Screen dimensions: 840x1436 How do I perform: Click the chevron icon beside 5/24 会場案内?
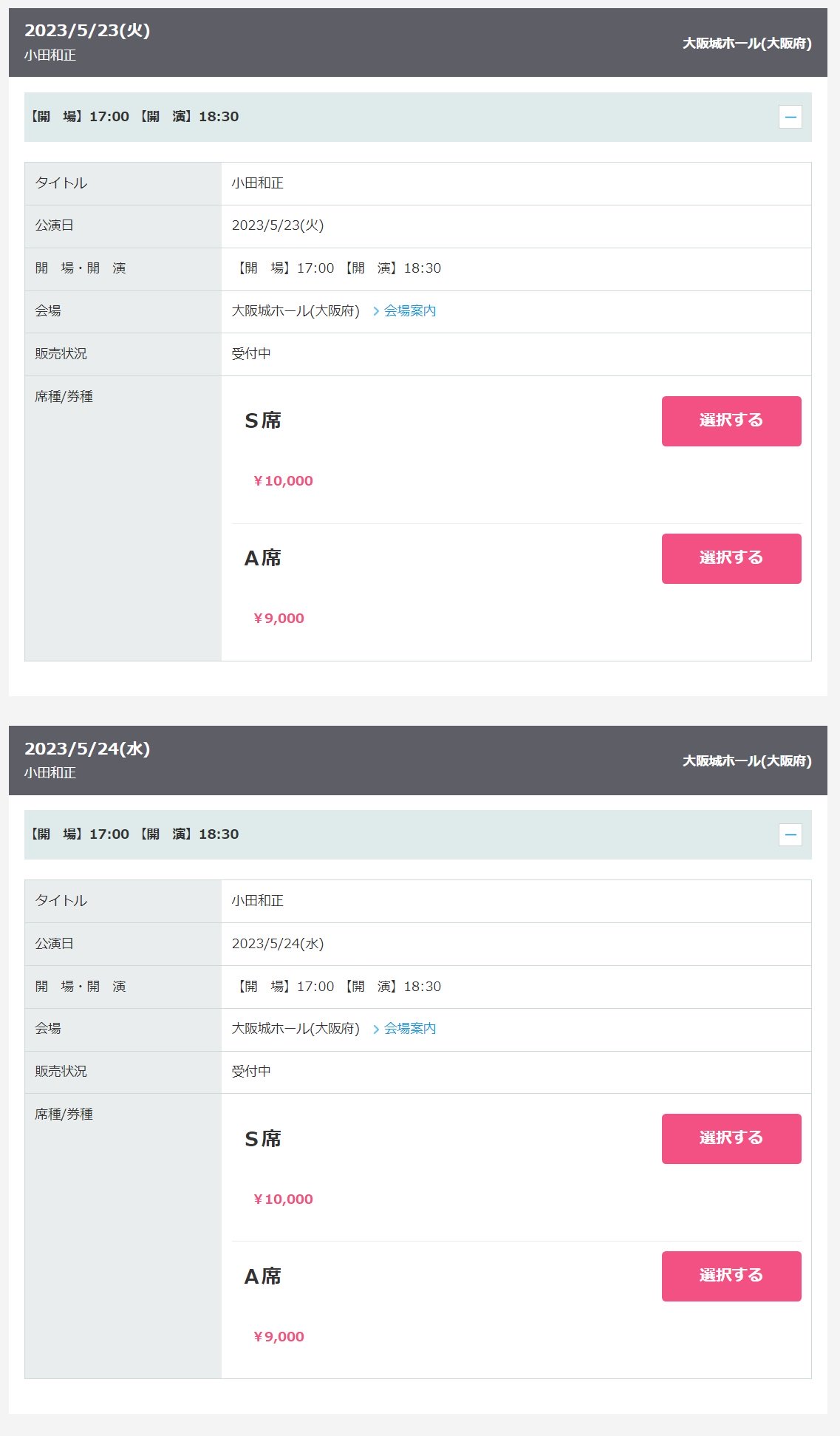376,1029
